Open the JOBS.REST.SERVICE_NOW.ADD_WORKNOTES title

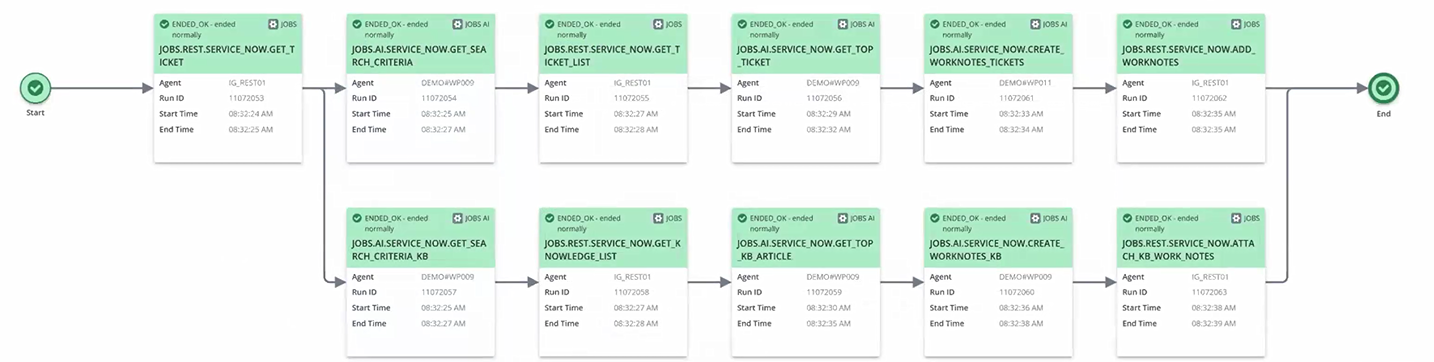[1189, 55]
